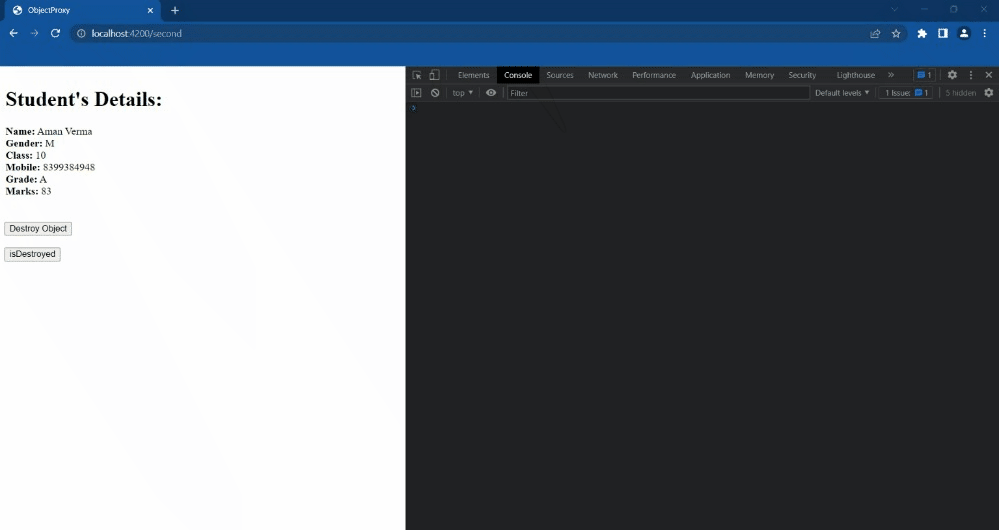Open console settings gear

pyautogui.click(x=989, y=93)
